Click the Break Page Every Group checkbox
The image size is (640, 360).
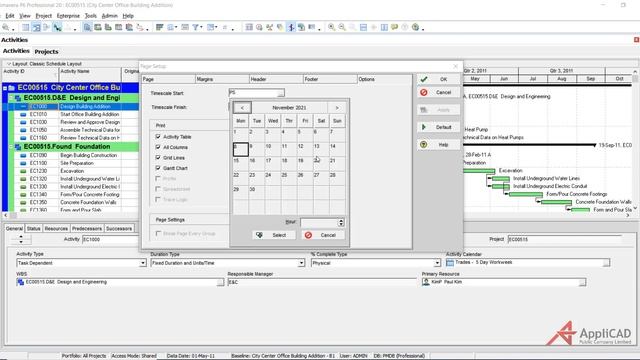(158, 233)
